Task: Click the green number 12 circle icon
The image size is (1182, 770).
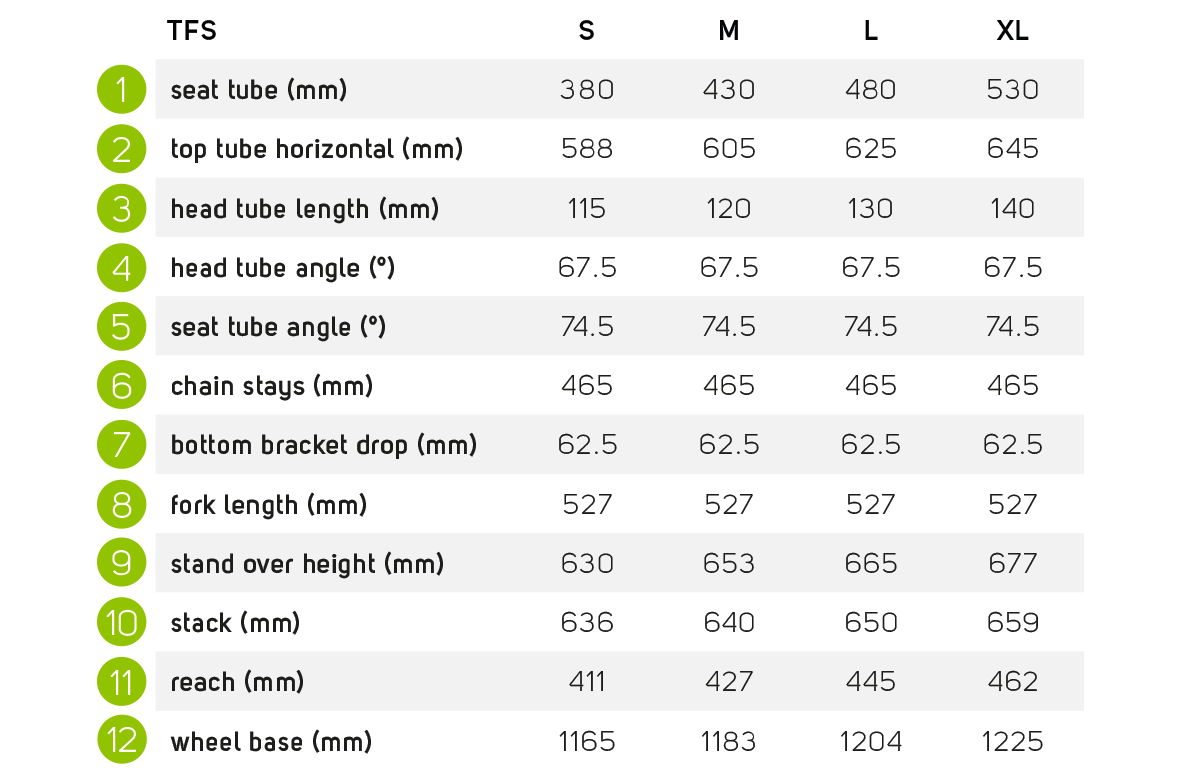Action: tap(122, 741)
